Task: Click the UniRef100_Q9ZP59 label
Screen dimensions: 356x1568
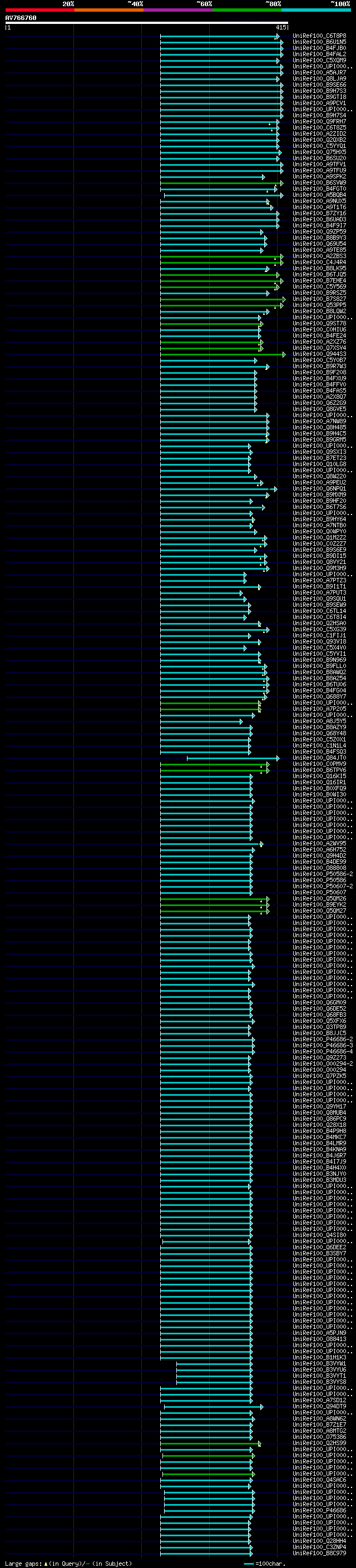Action: pyautogui.click(x=319, y=232)
